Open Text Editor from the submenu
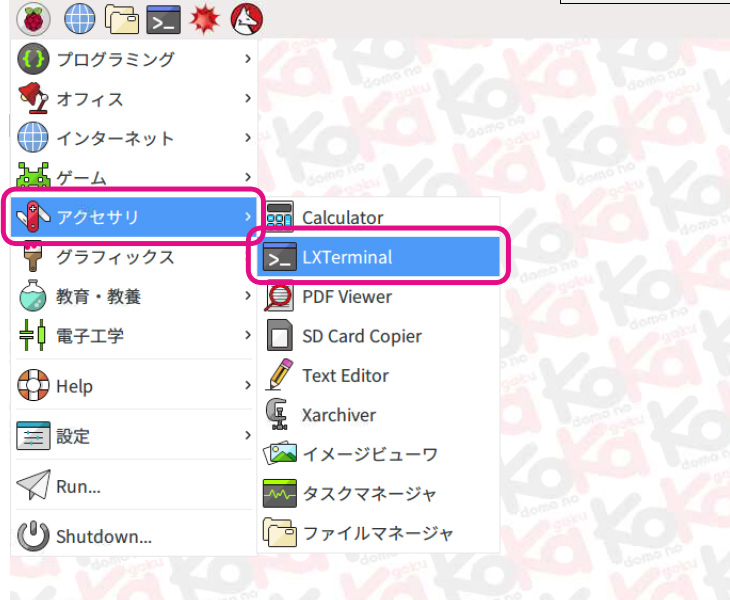 (x=379, y=375)
